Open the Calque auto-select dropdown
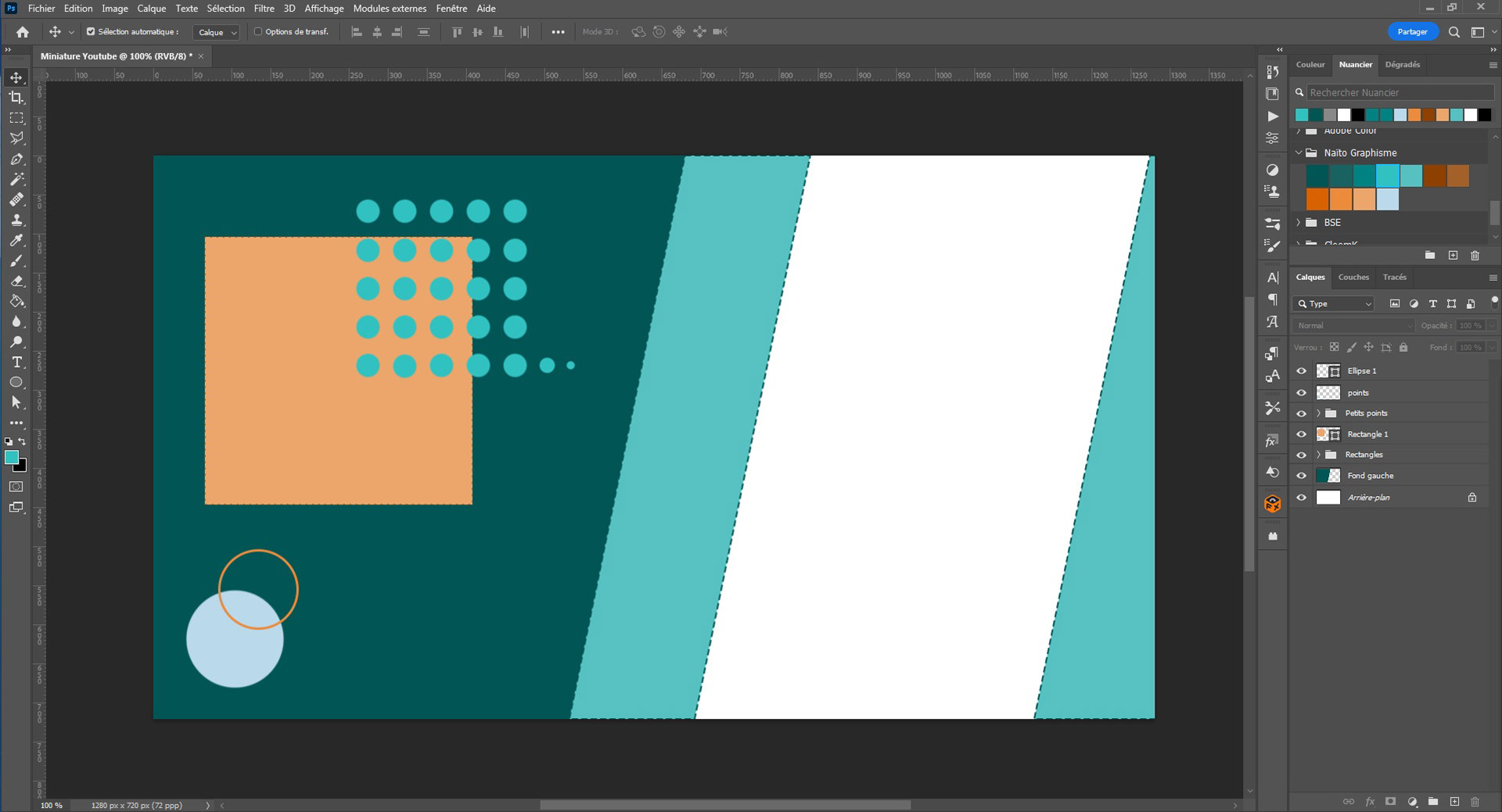 click(216, 32)
